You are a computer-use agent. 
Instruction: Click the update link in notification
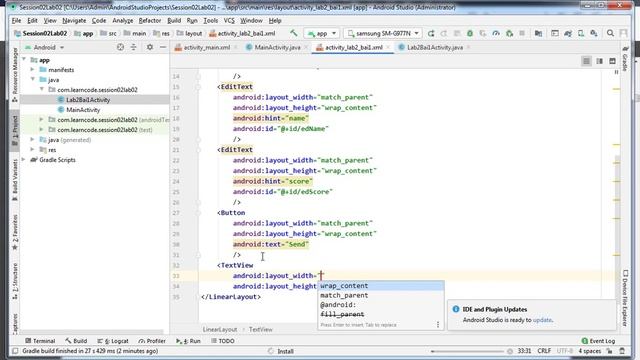(542, 320)
